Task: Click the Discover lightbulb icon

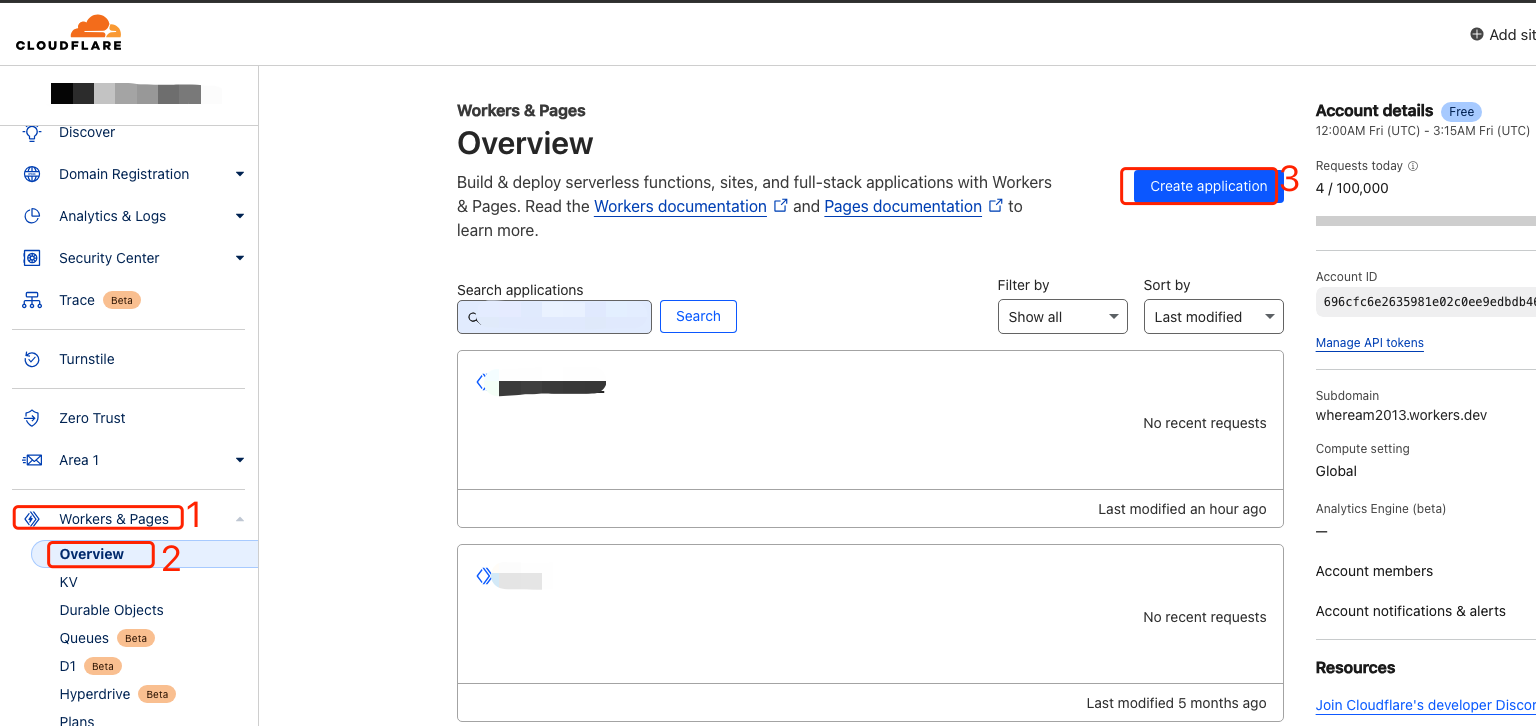Action: click(x=32, y=132)
